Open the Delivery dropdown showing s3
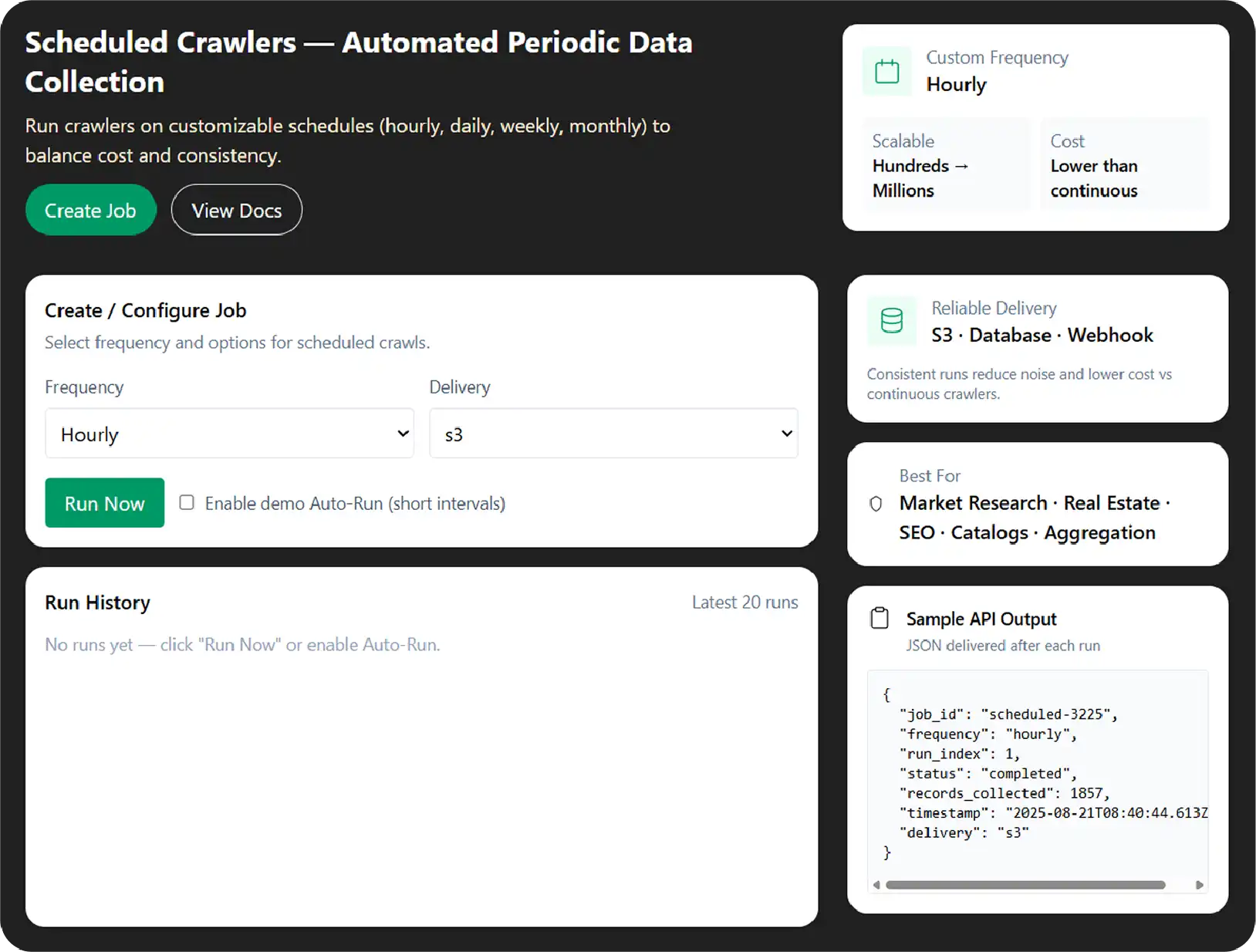This screenshot has height=952, width=1256. [x=613, y=434]
